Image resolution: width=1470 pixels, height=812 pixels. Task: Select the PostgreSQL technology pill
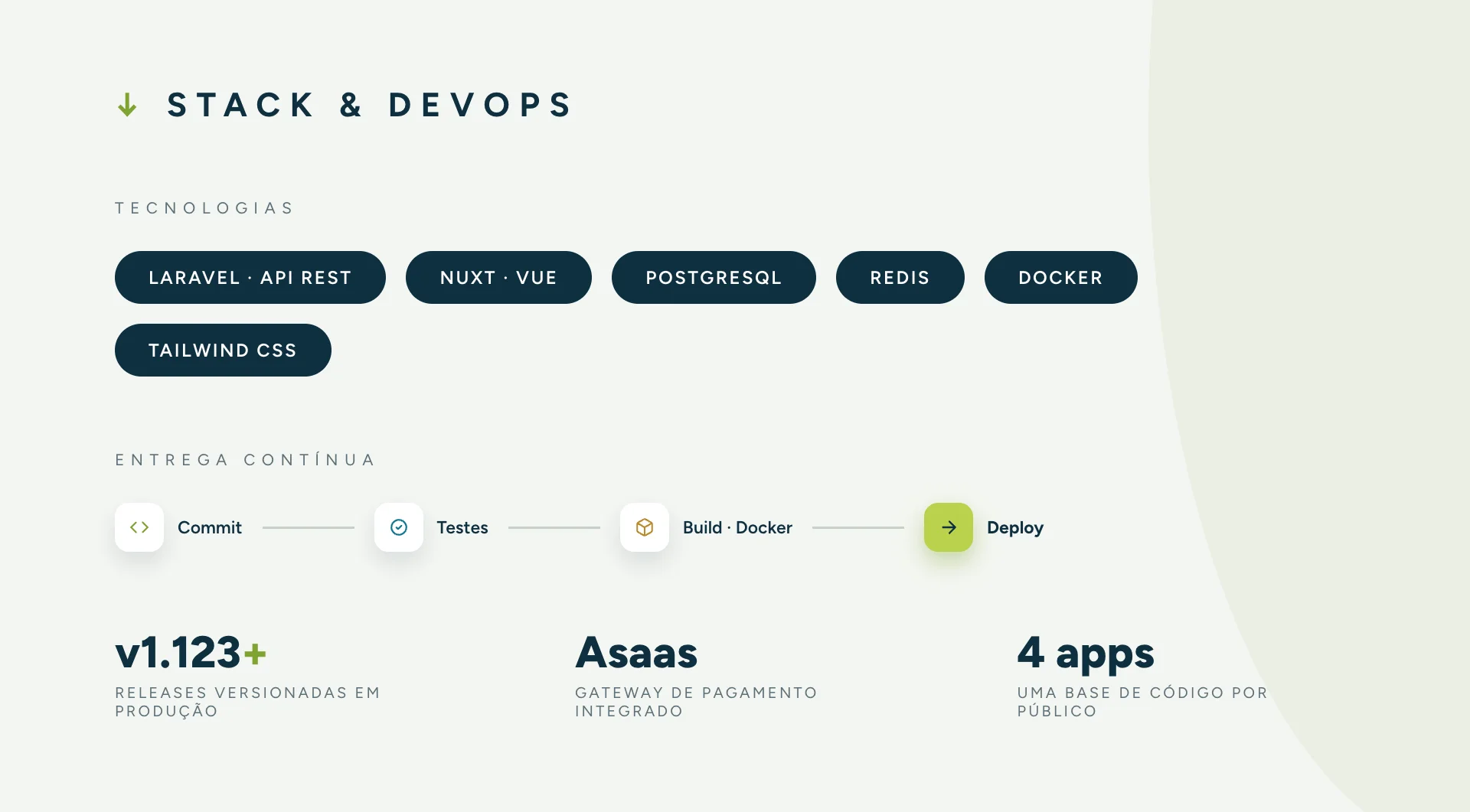714,277
